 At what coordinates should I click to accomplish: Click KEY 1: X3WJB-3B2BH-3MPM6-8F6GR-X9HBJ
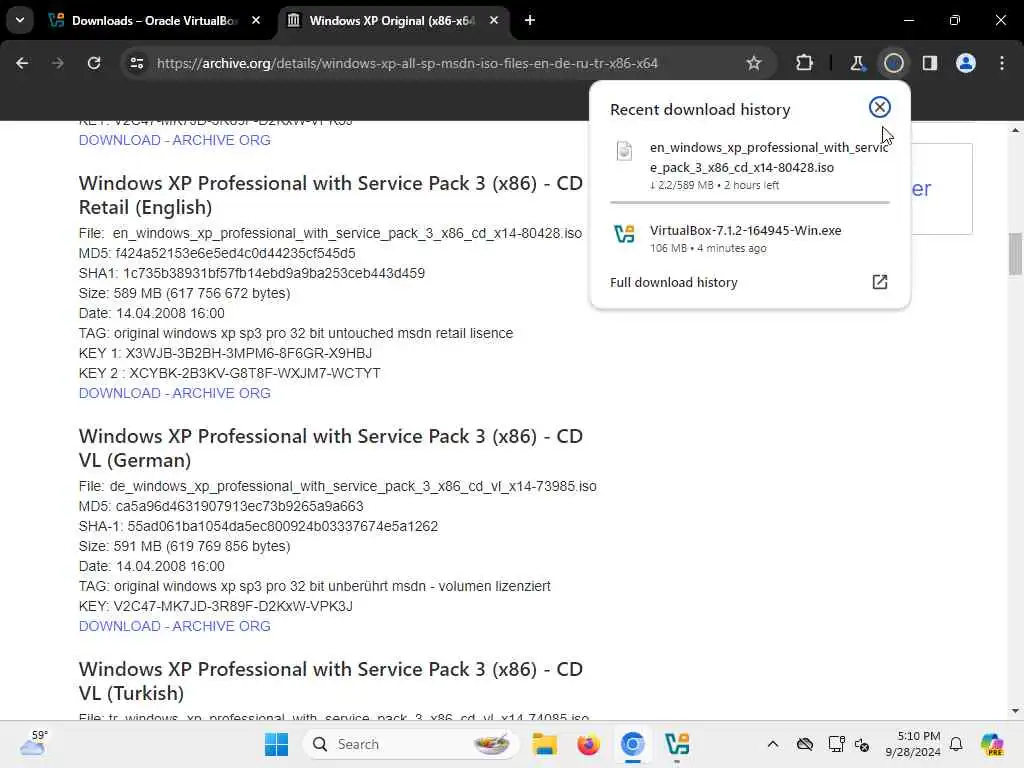[225, 353]
